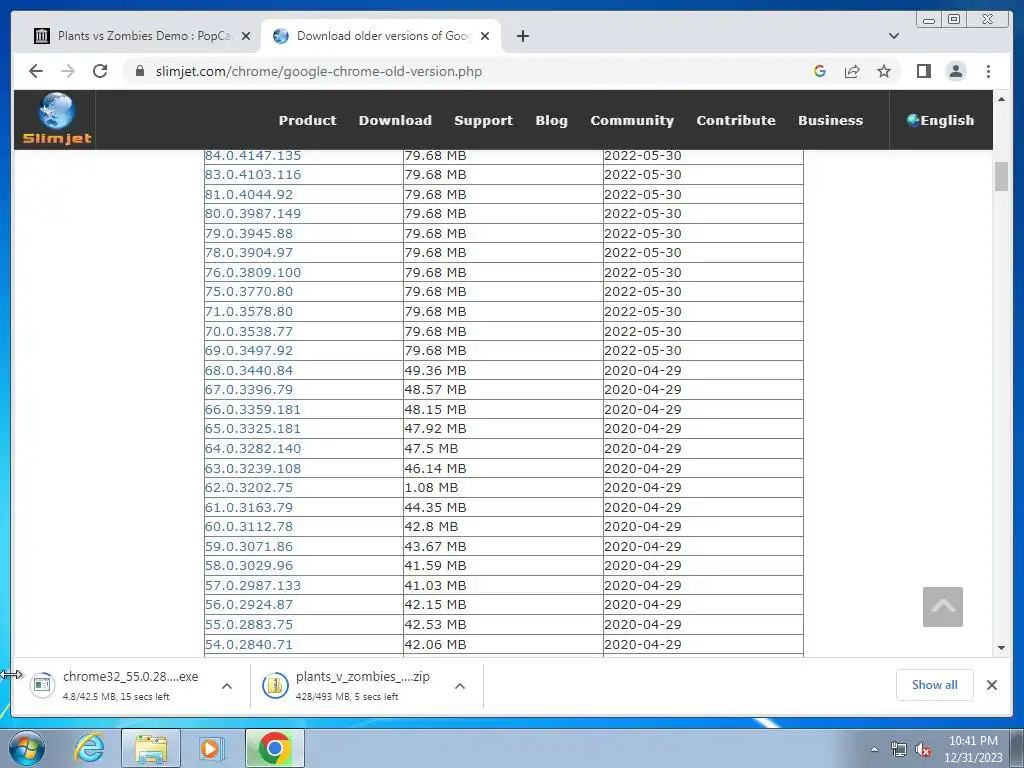Click the page scrollbar thumb

tap(1001, 176)
